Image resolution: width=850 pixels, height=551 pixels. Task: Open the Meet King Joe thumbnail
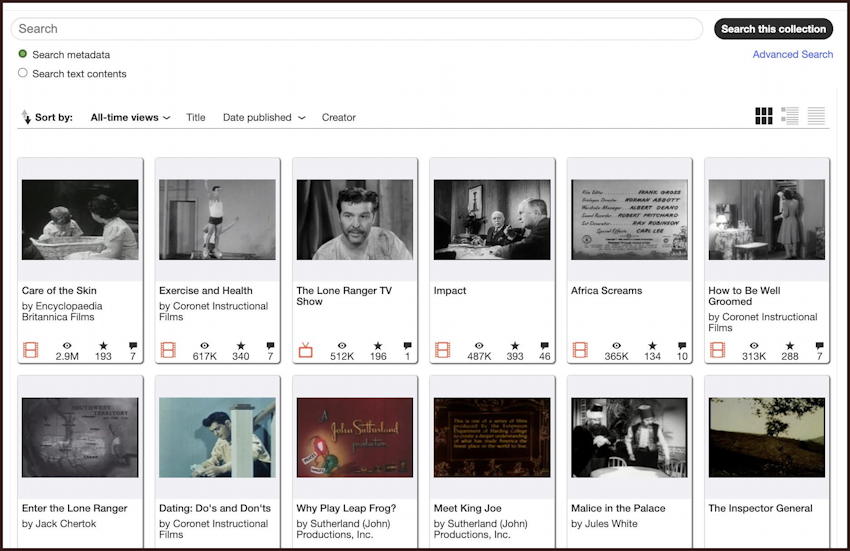tap(492, 438)
